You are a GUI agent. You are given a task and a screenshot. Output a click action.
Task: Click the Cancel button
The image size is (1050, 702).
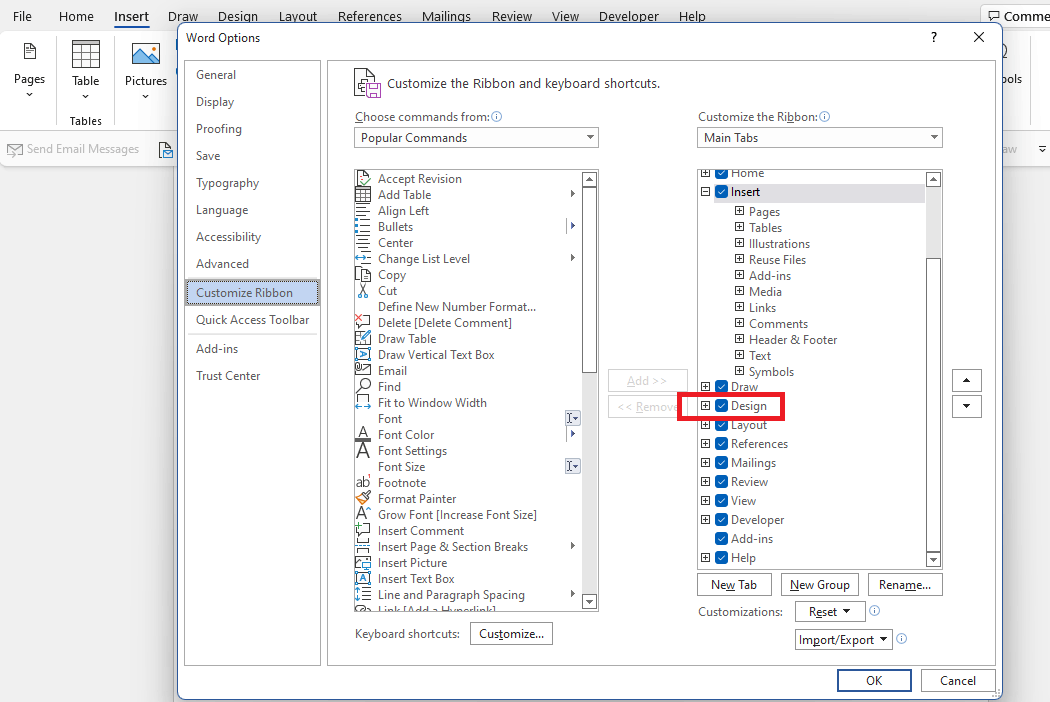(958, 681)
